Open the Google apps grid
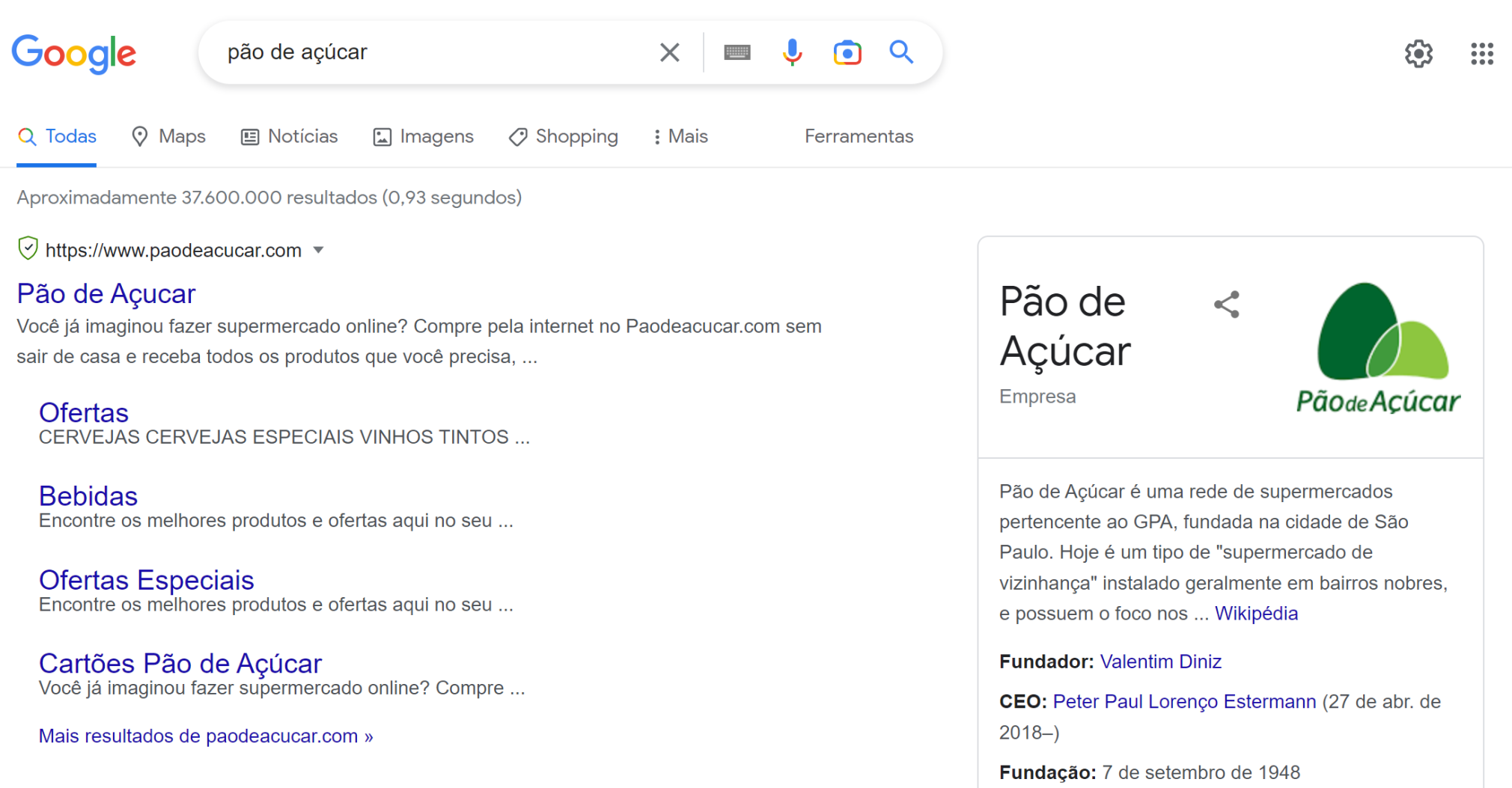Screen dimensions: 1512x788 1482,53
